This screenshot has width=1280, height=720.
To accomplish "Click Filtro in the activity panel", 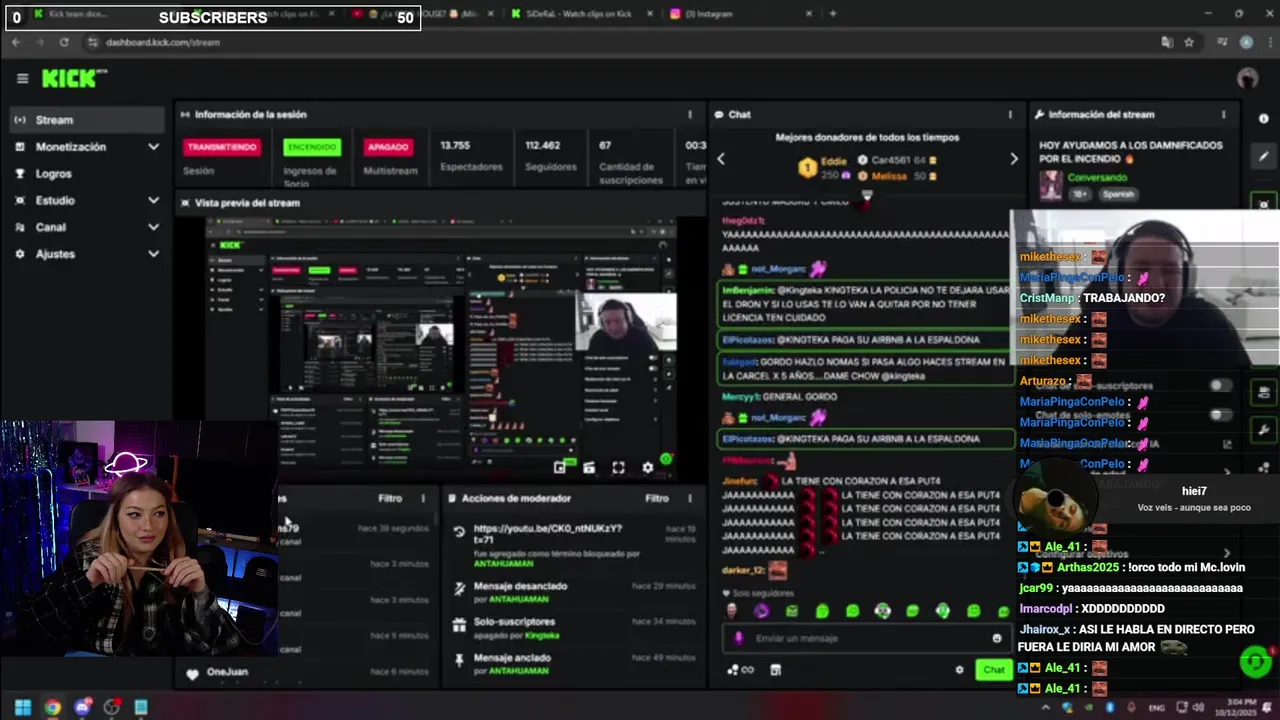I will (390, 498).
